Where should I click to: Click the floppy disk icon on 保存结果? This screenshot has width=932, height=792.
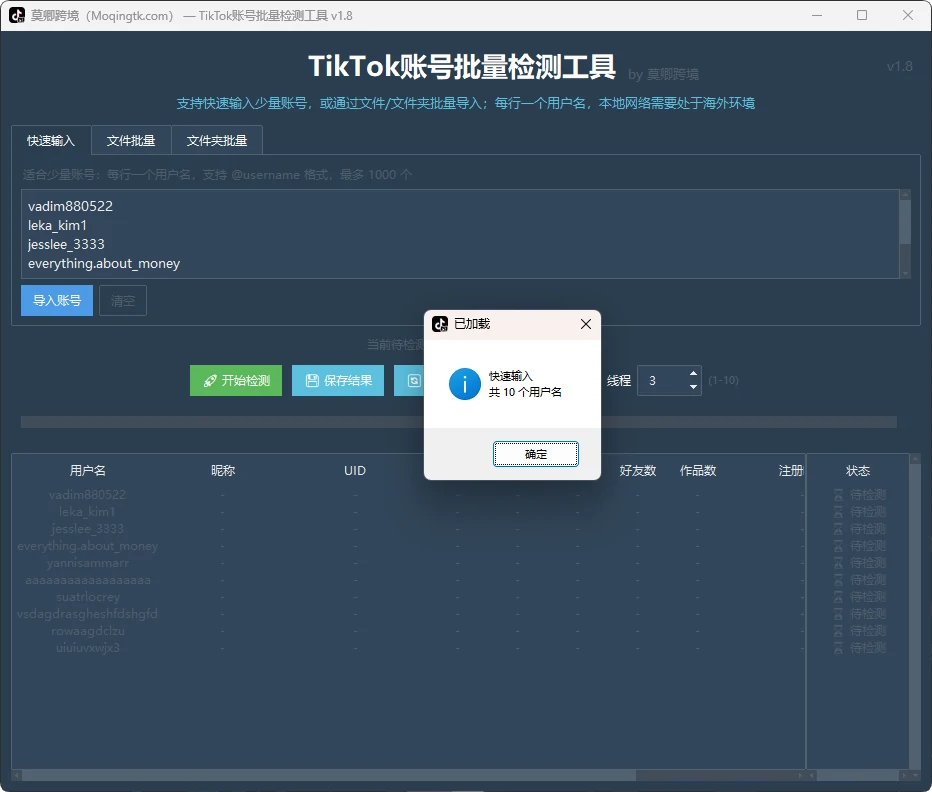point(312,381)
